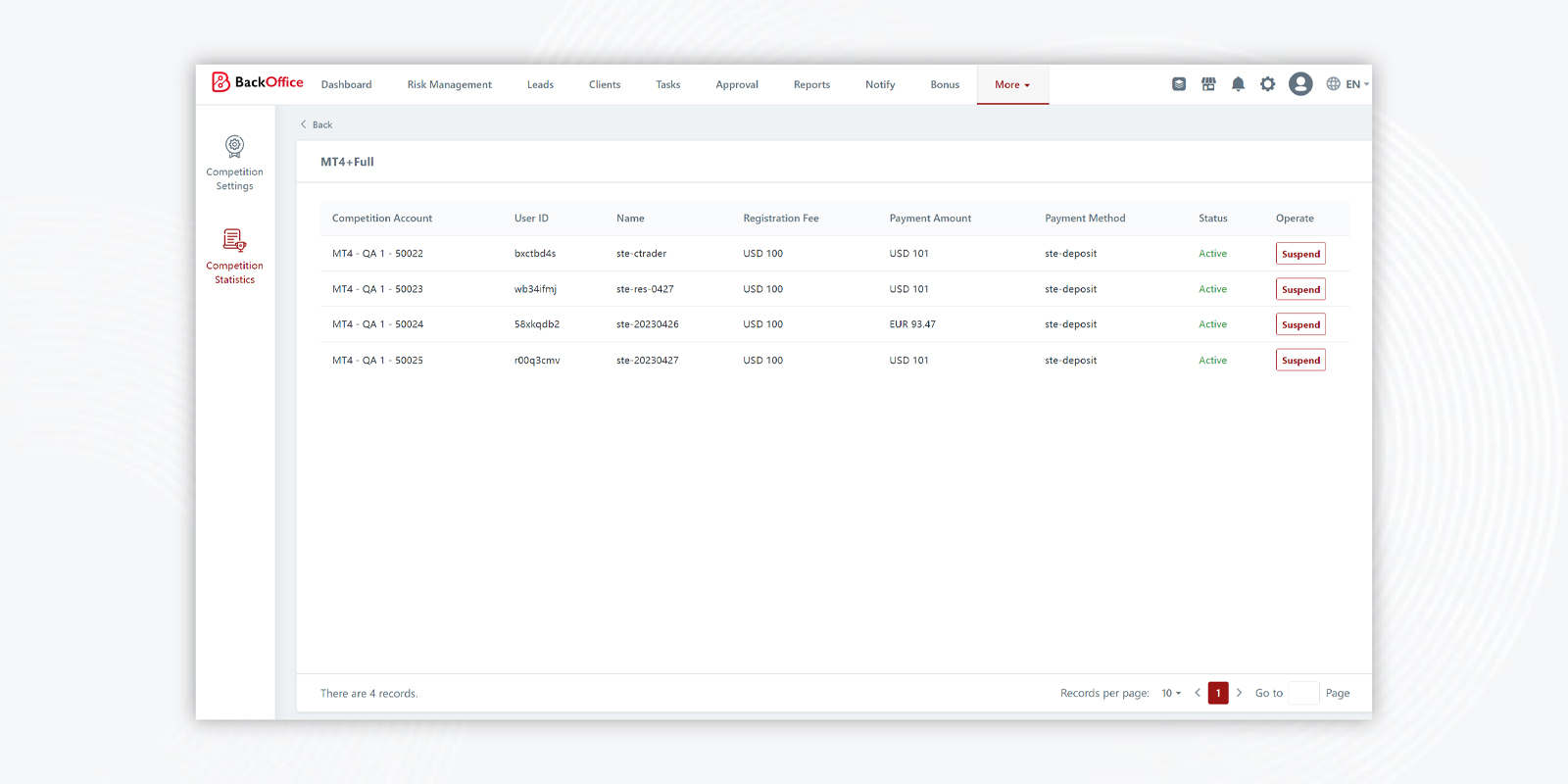
Task: Go Back to previous screen
Action: point(317,124)
